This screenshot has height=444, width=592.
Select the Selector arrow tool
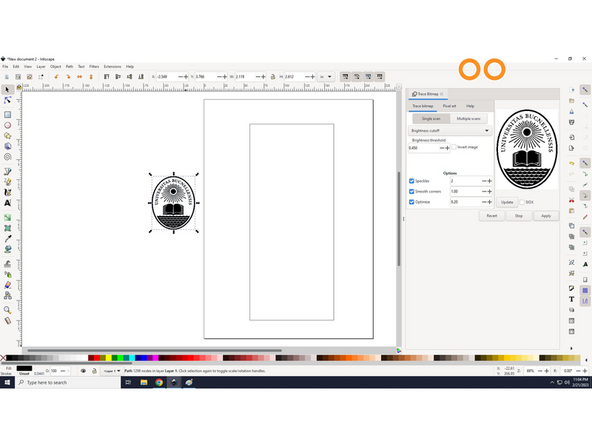7,89
